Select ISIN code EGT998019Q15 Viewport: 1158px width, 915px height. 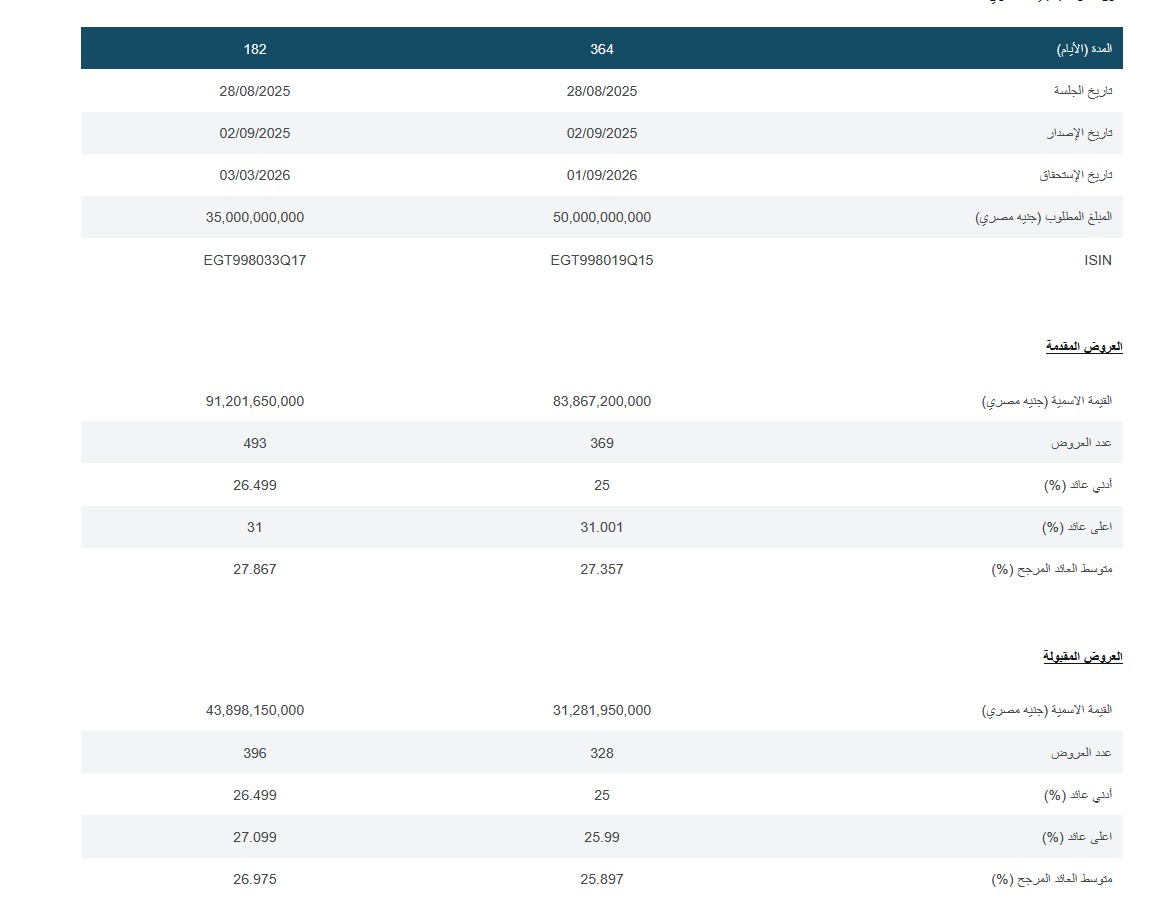[602, 260]
